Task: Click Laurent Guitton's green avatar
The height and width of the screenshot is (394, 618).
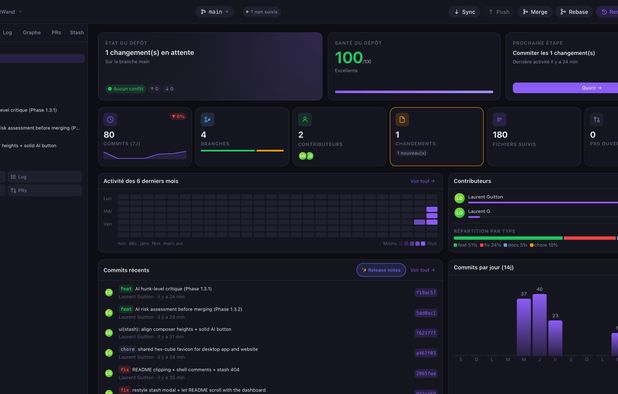Action: click(x=459, y=198)
